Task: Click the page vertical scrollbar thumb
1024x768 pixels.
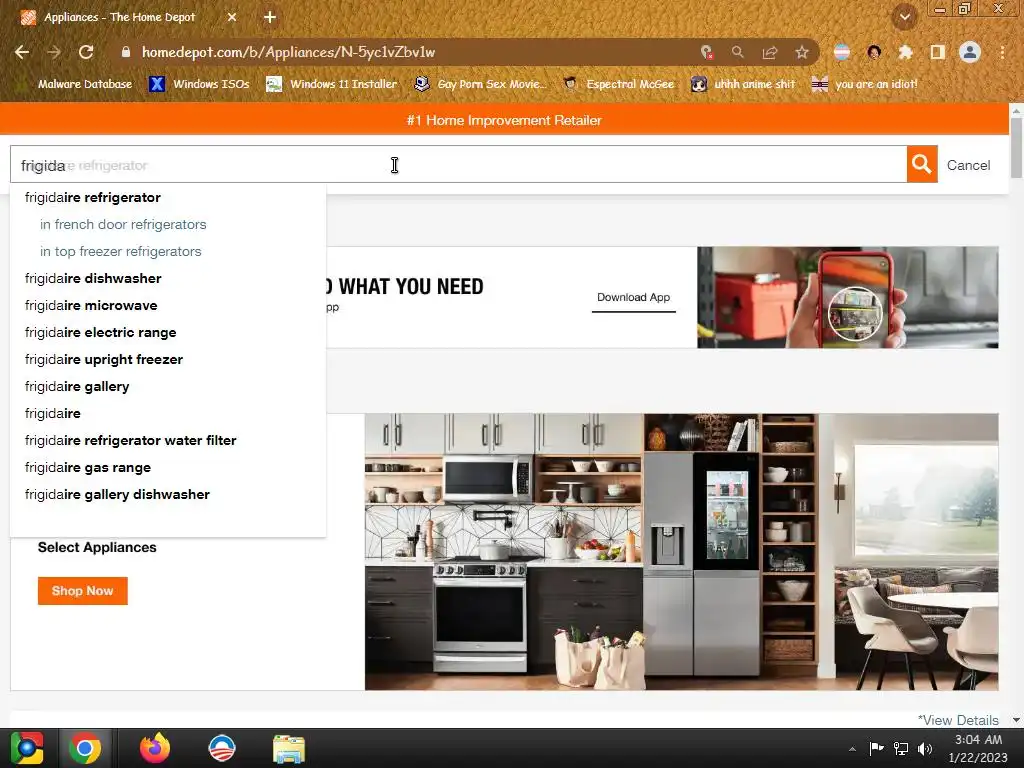Action: [1016, 148]
